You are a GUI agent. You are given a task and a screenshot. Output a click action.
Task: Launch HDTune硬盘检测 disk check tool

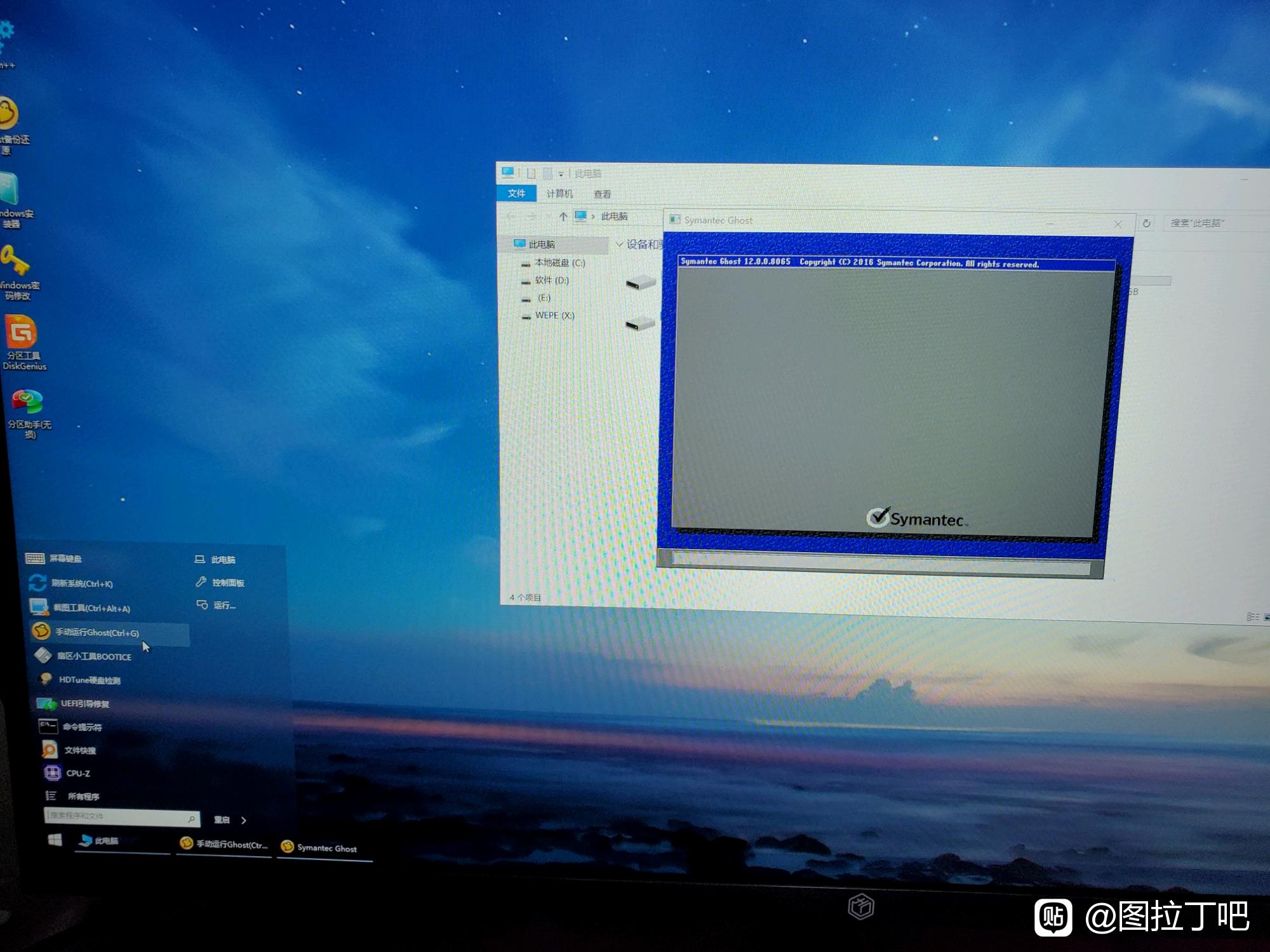(x=79, y=680)
